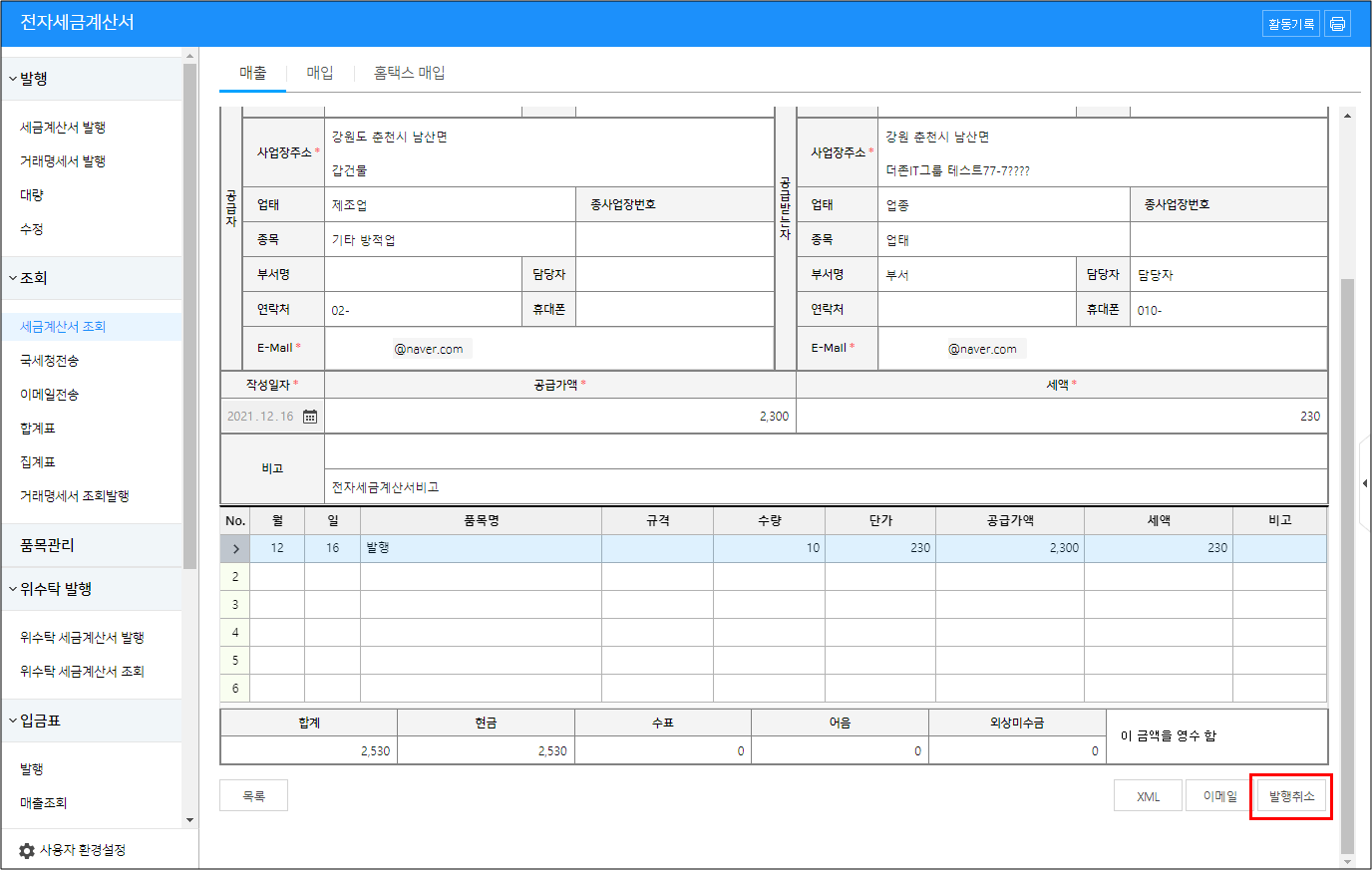Image resolution: width=1372 pixels, height=870 pixels.
Task: Open 활동기록 activity log
Action: tap(1290, 24)
